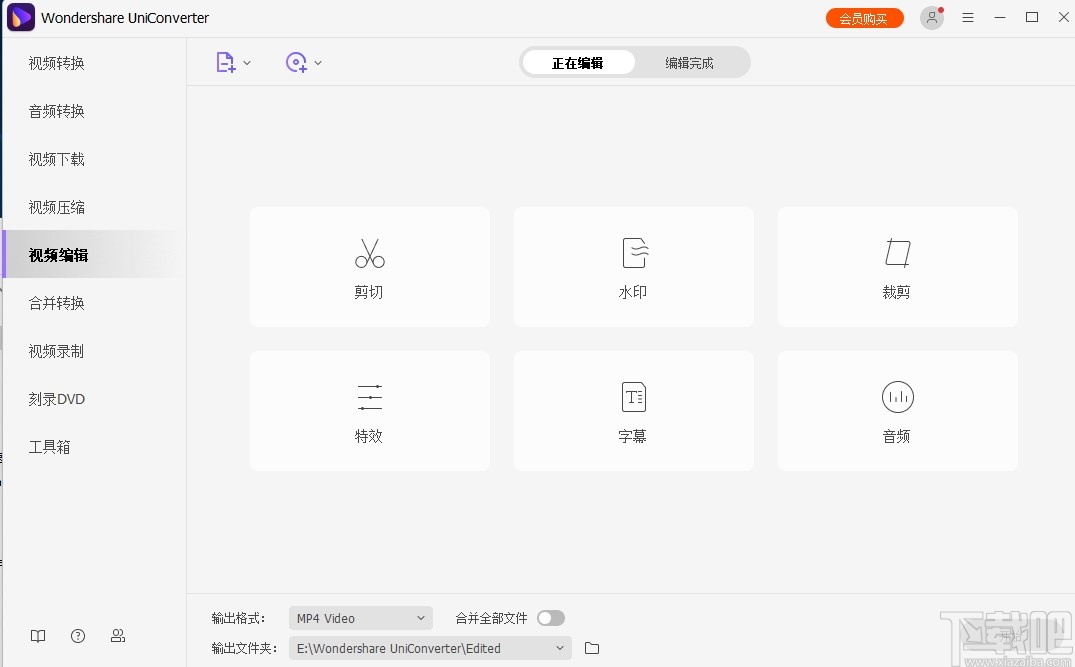Viewport: 1075px width, 667px height.
Task: Open the 字幕 (Subtitle) tool
Action: click(633, 411)
